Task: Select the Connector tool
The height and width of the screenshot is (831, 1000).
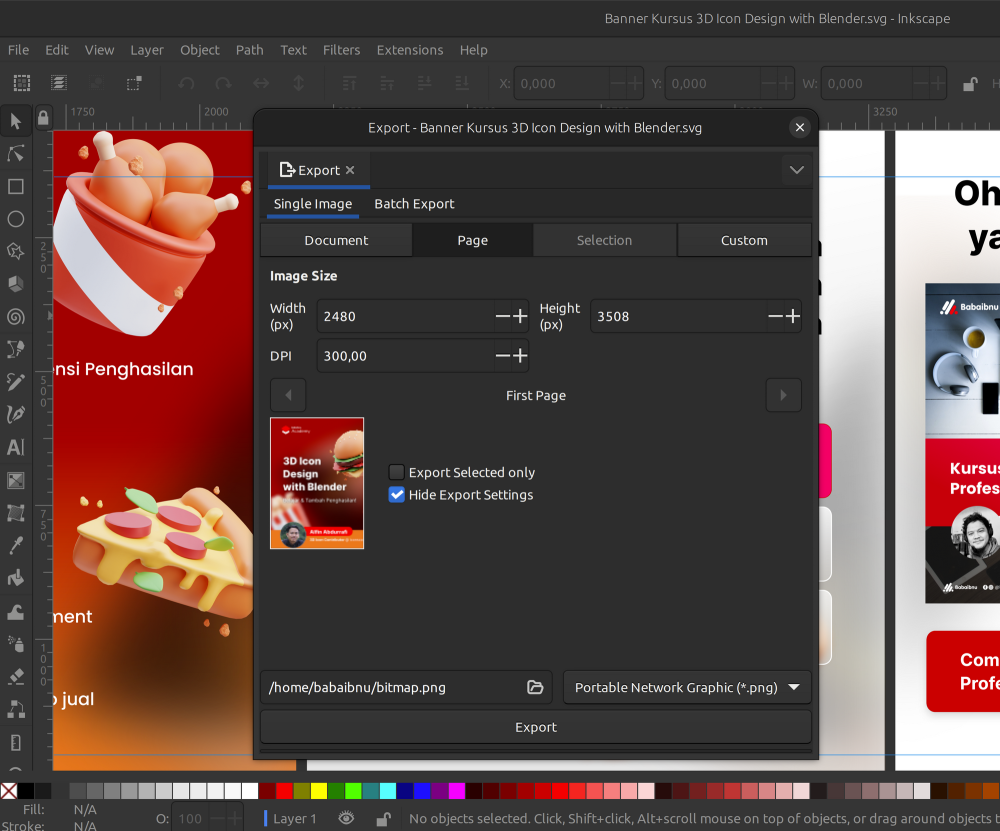Action: (16, 709)
